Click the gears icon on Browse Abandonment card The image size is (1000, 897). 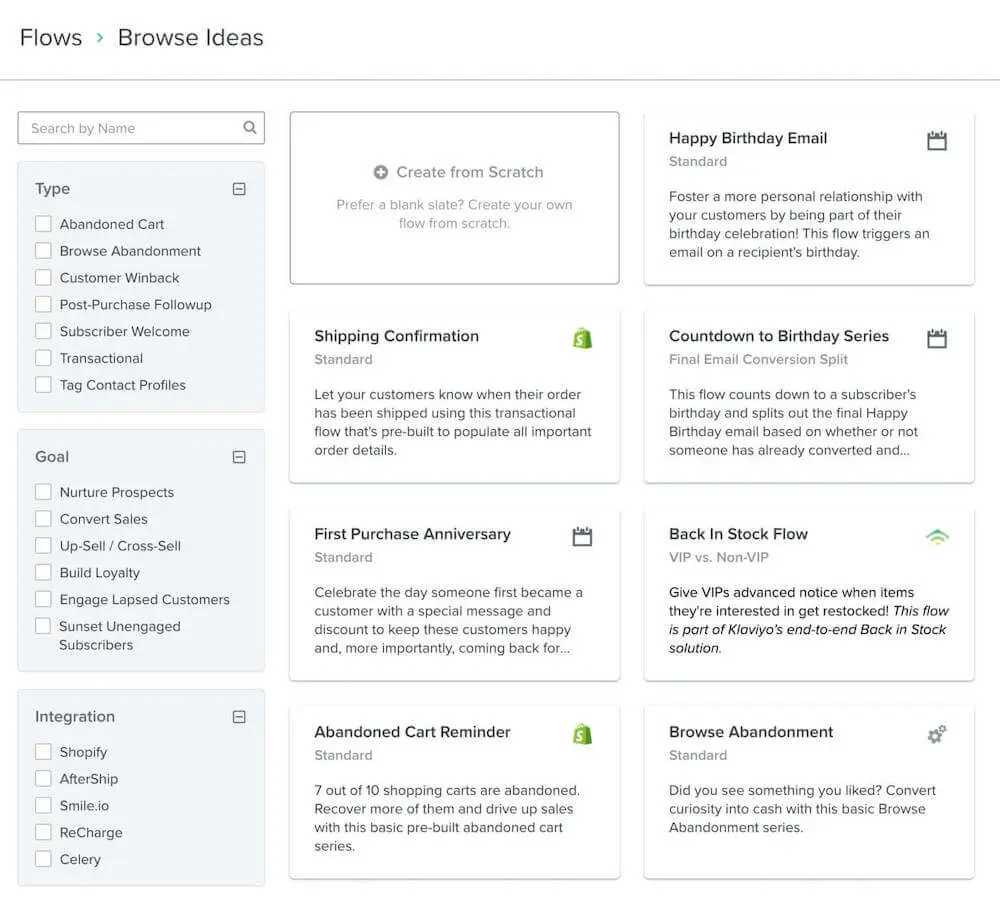(936, 735)
